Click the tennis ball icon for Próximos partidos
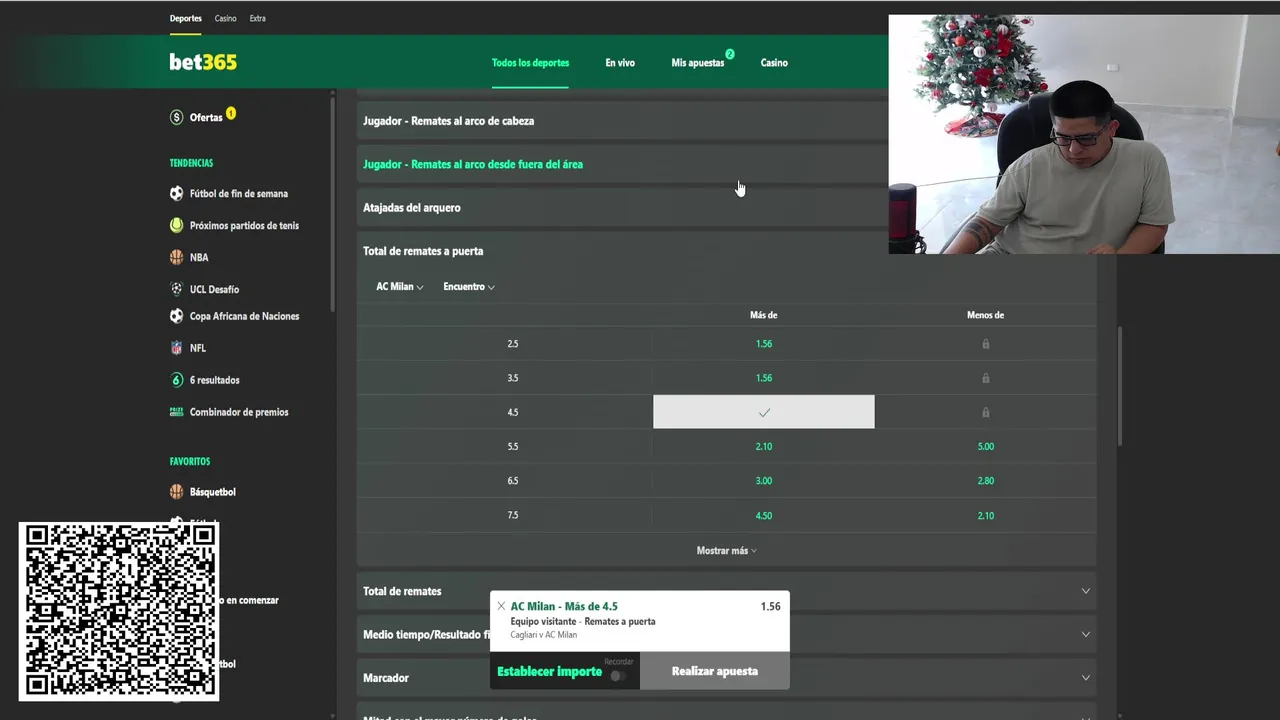1280x720 pixels. pyautogui.click(x=177, y=226)
